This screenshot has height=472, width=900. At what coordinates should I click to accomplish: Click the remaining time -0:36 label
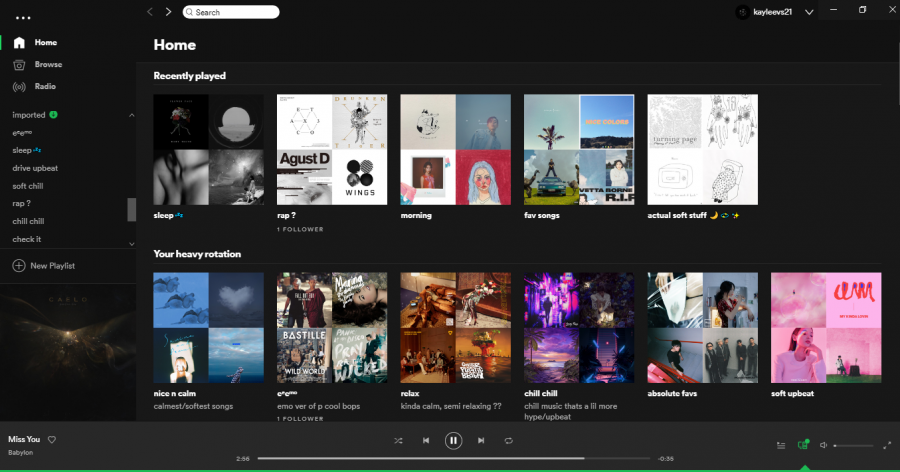pyautogui.click(x=666, y=459)
